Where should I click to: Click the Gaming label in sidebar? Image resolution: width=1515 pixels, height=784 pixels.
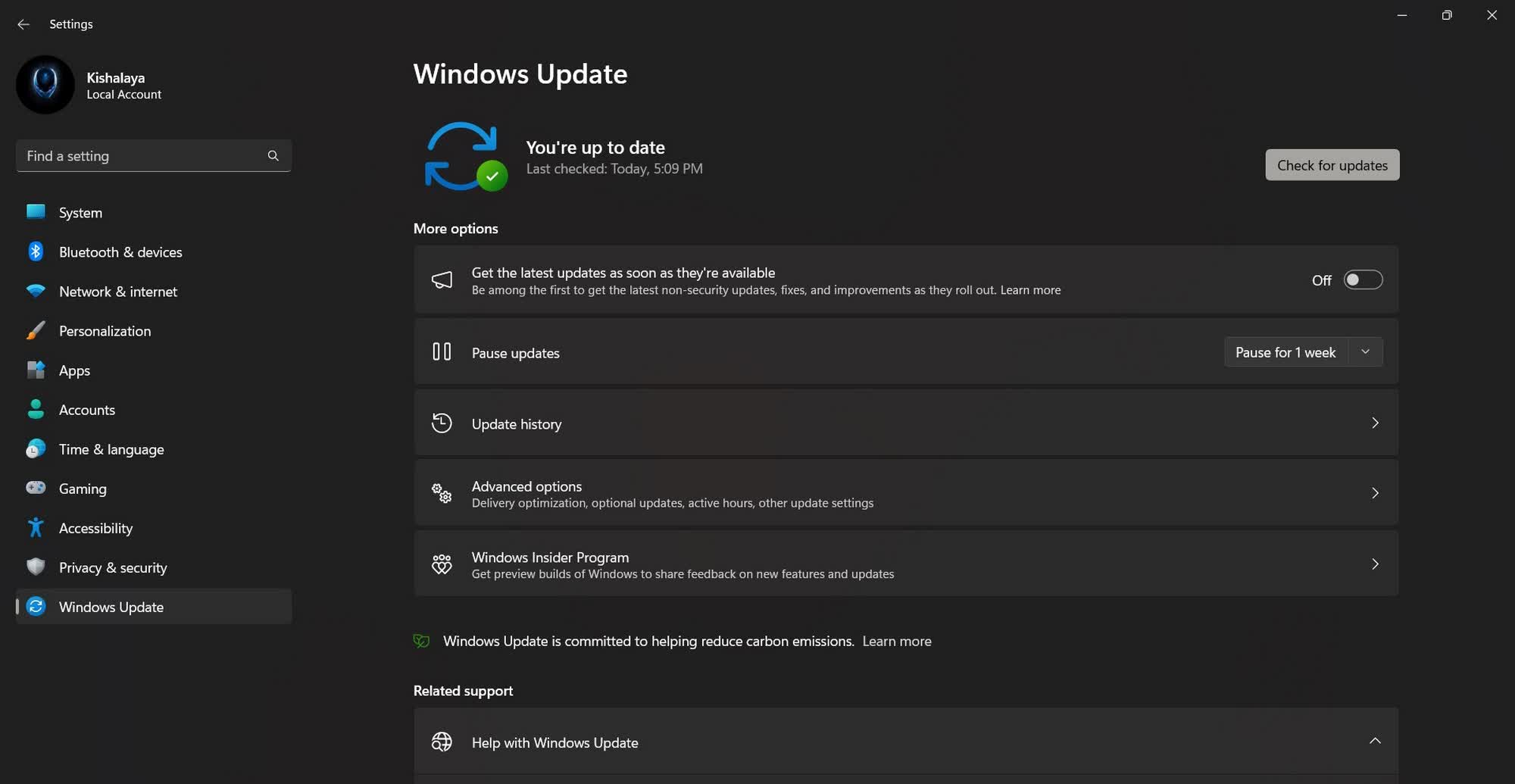pyautogui.click(x=83, y=489)
